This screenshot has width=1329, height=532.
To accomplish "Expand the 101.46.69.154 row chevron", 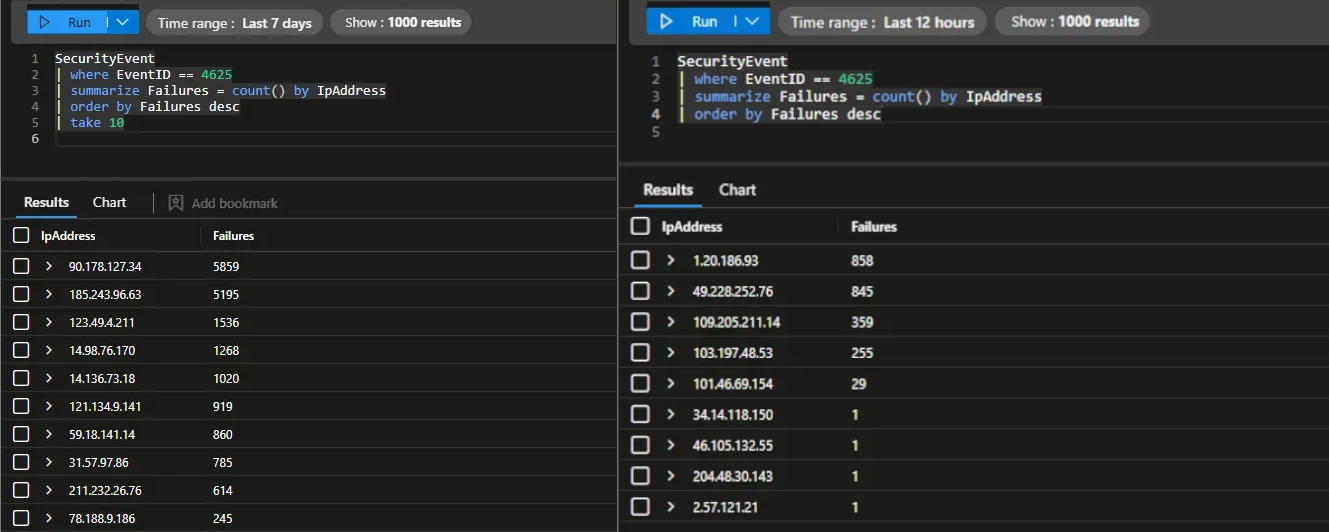I will pos(671,384).
